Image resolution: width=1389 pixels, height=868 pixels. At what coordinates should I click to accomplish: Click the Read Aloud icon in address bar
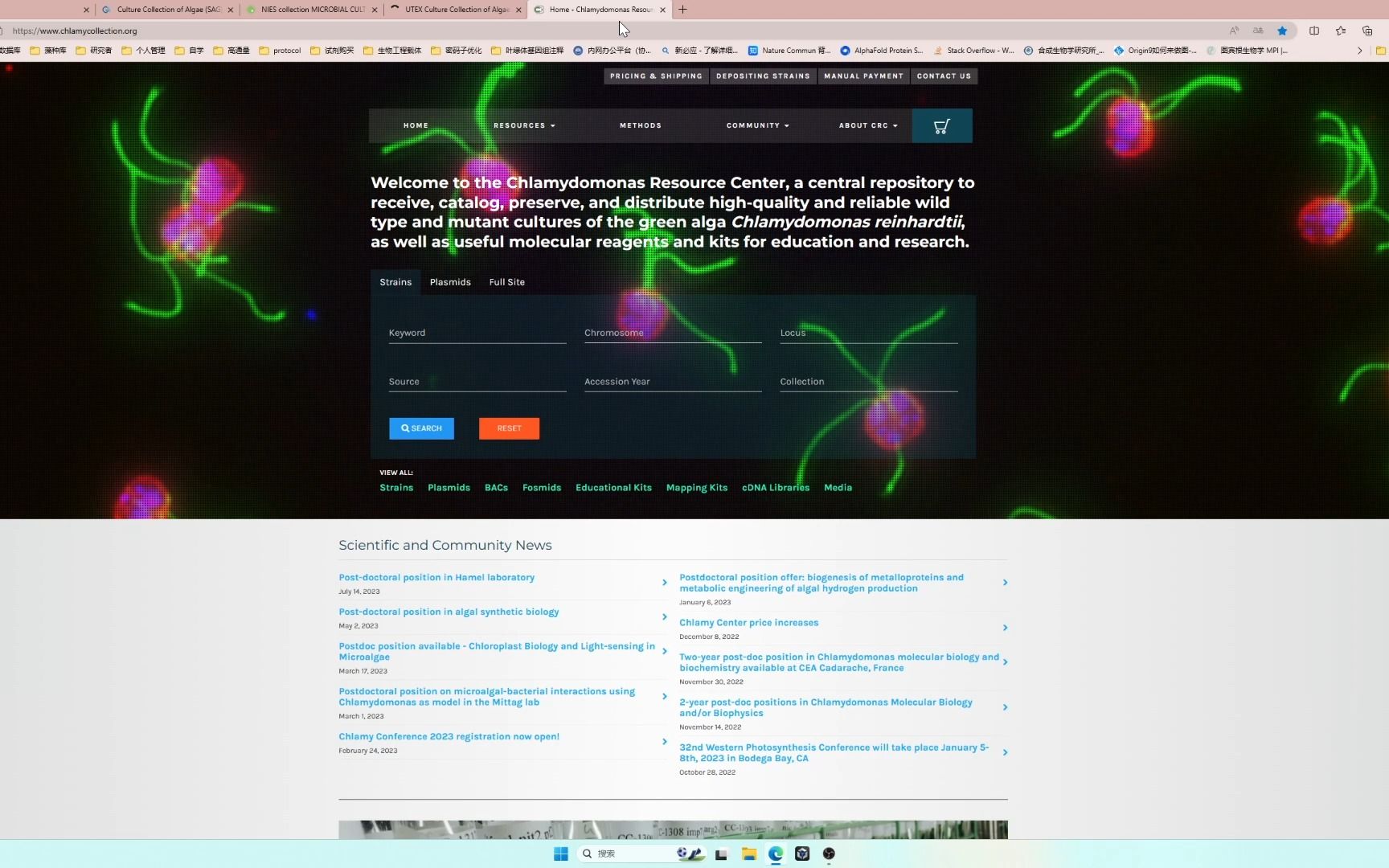[1234, 31]
